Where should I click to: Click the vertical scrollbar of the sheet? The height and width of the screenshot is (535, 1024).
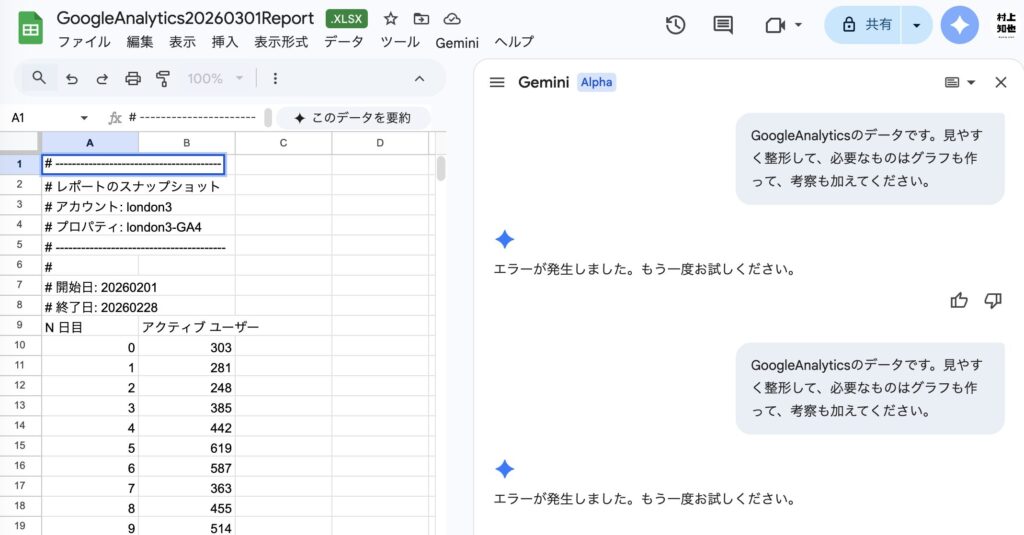[441, 170]
